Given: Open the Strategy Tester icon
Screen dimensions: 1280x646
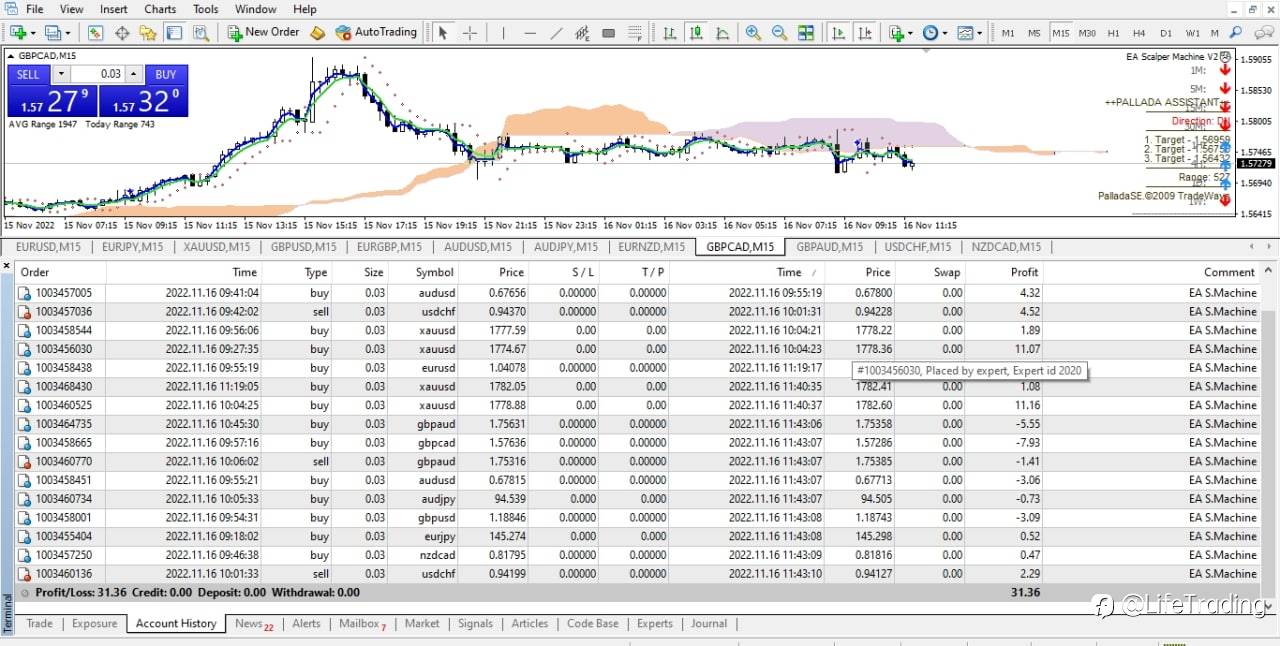Looking at the screenshot, I should (201, 33).
